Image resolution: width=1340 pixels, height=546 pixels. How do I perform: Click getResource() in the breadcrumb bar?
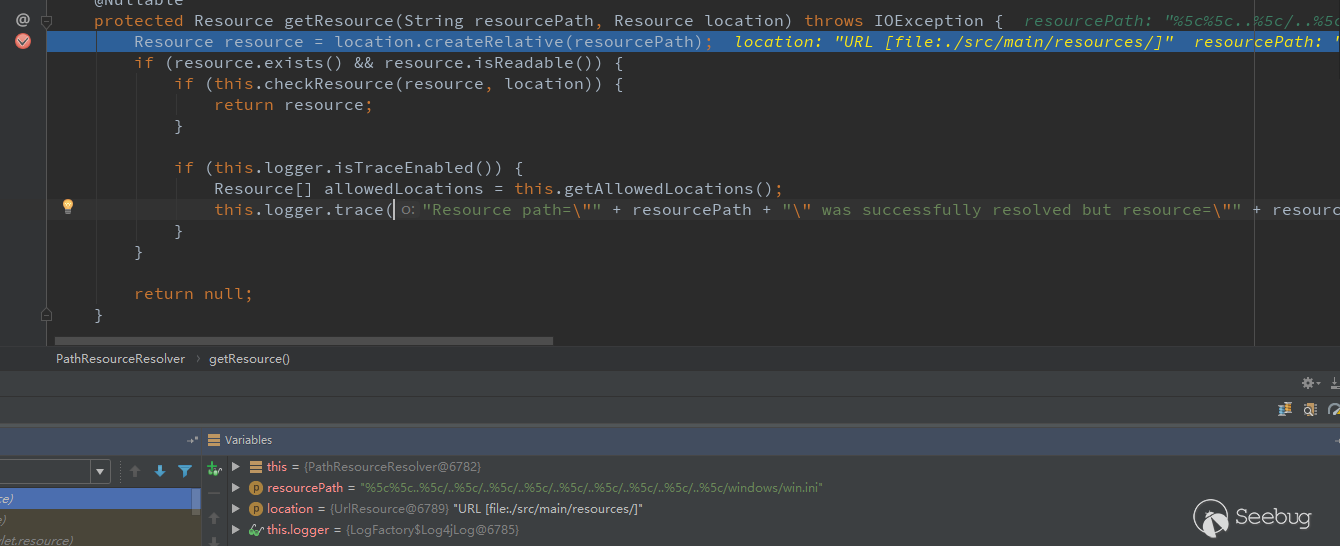249,358
